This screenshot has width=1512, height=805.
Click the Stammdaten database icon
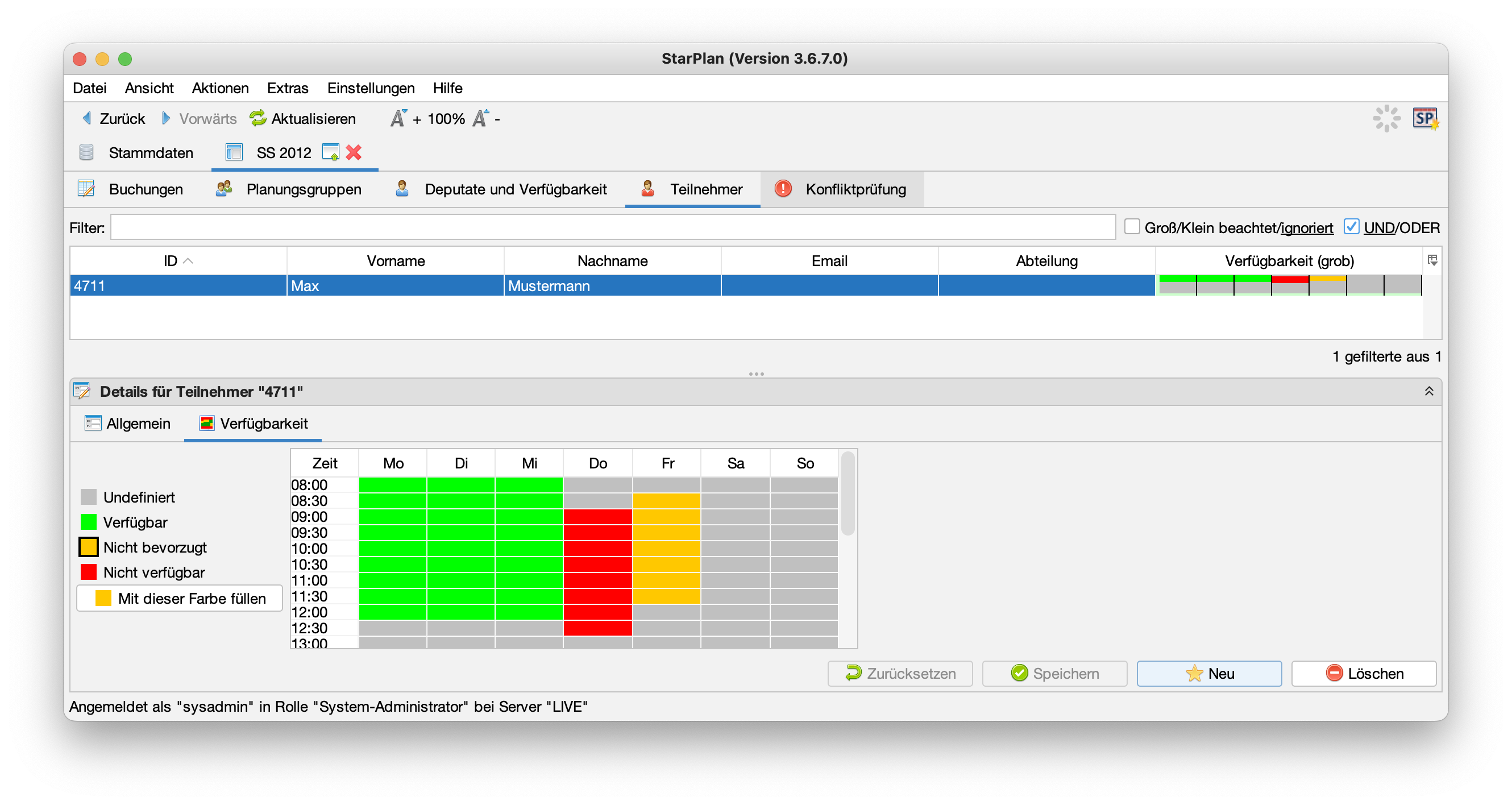pos(86,153)
